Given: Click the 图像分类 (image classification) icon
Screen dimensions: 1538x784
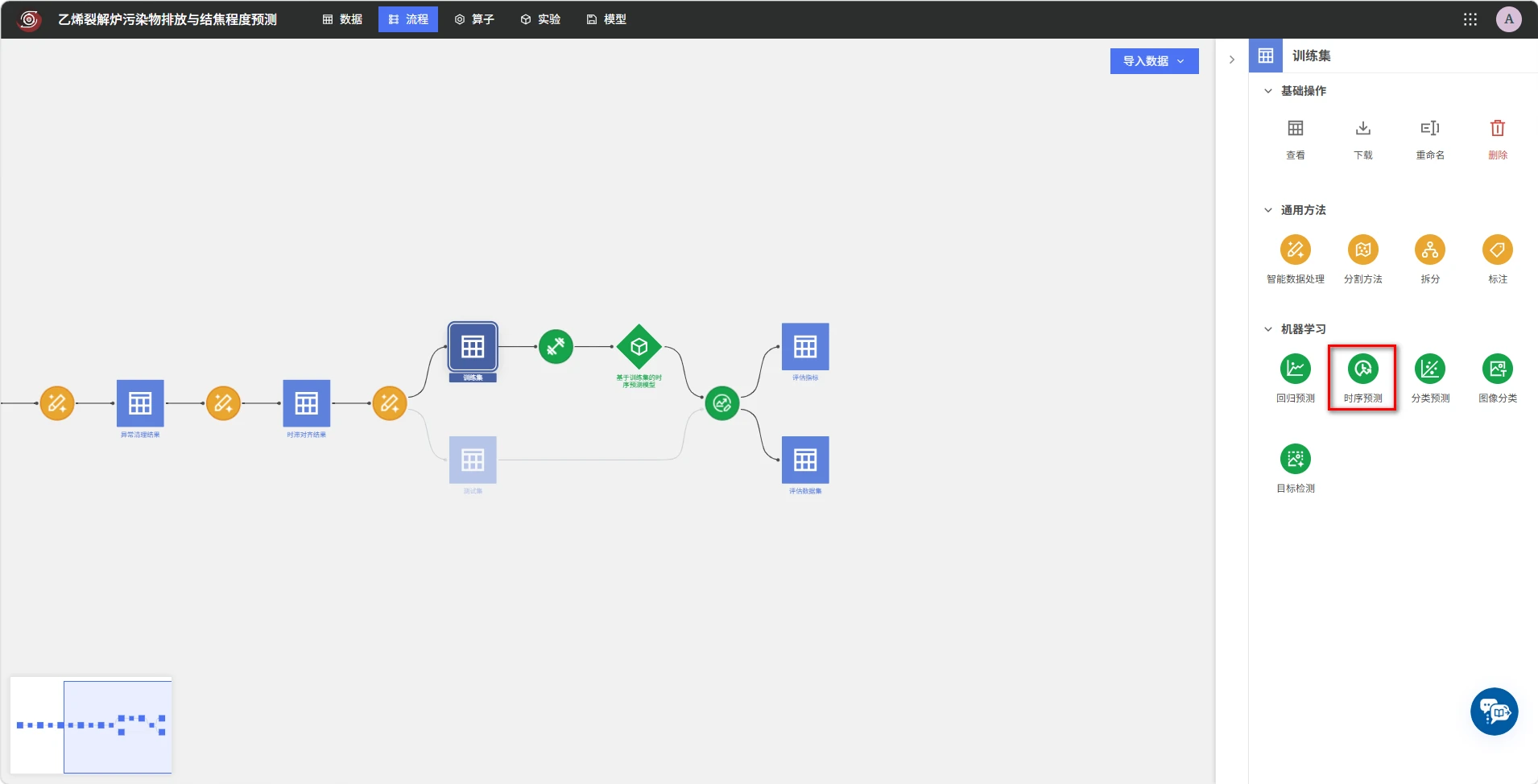Looking at the screenshot, I should [1498, 369].
